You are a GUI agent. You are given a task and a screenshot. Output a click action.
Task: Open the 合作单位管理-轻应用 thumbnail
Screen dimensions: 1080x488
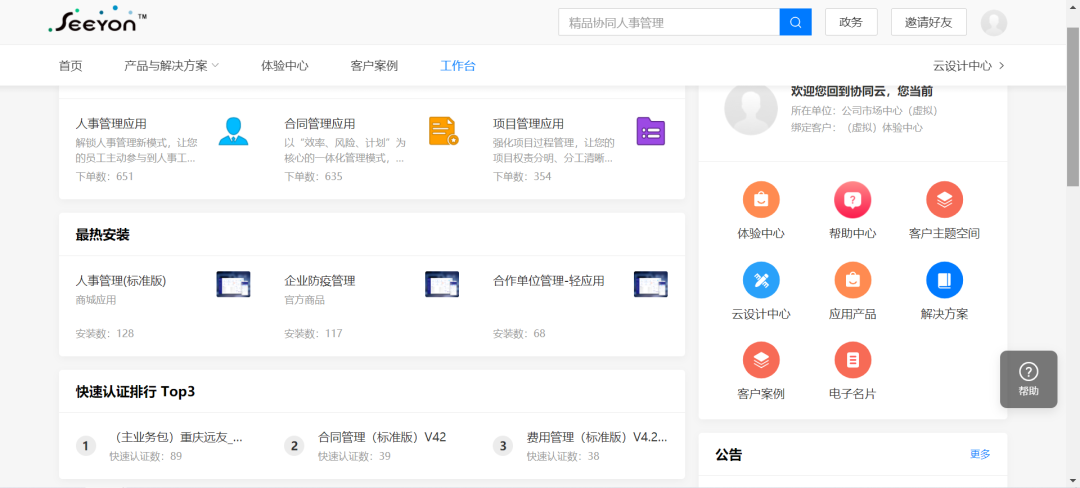(x=651, y=284)
